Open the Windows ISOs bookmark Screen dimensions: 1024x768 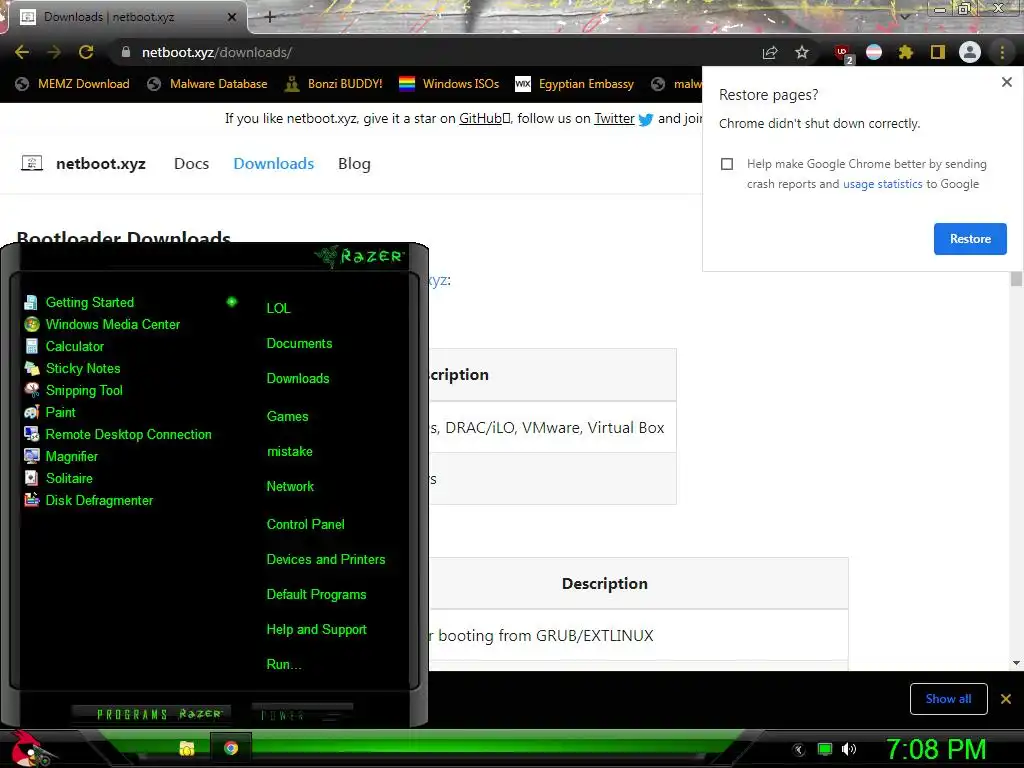click(x=449, y=84)
